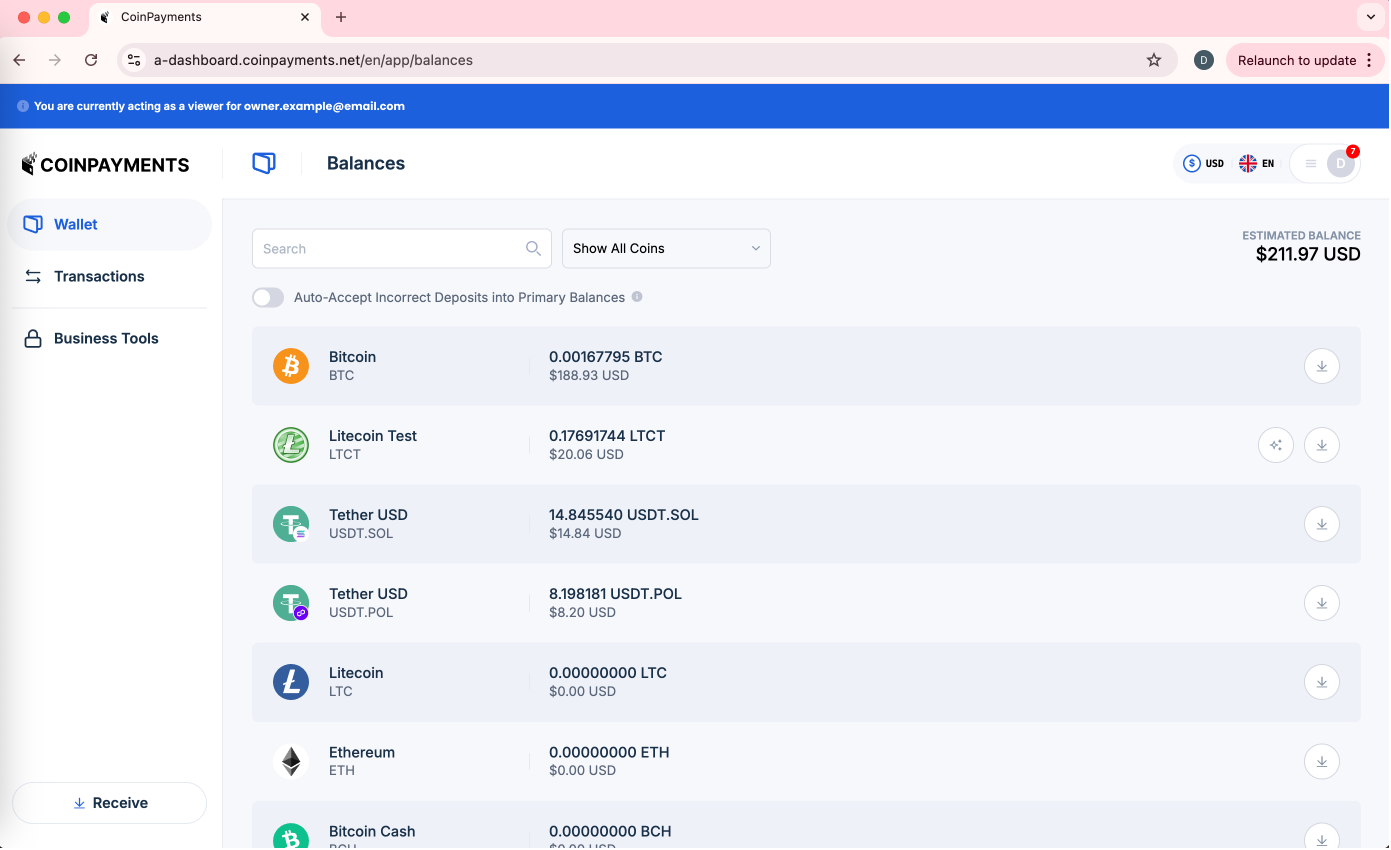The width and height of the screenshot is (1391, 850).
Task: Go to Transactions in the sidebar
Action: click(x=99, y=276)
